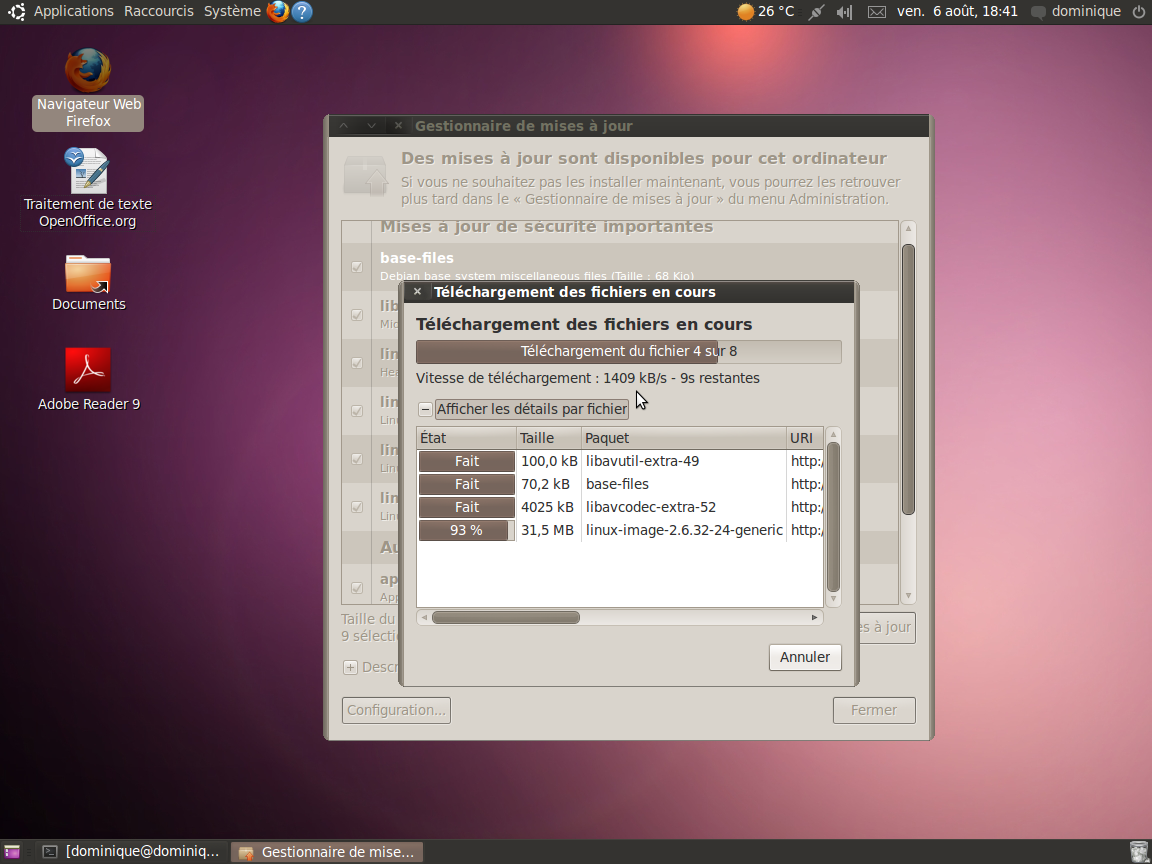The image size is (1152, 864).
Task: Open Navigateur Web Firefox desktop icon
Action: click(x=88, y=89)
